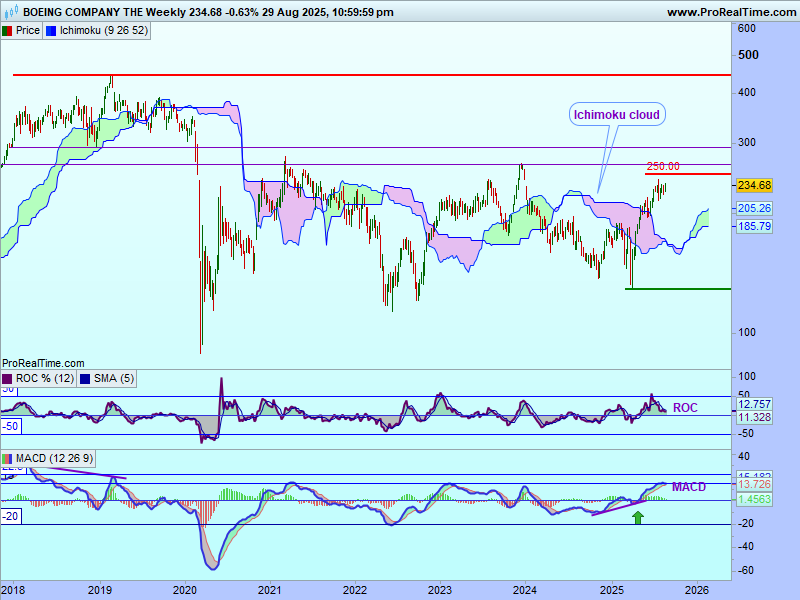Click the 2019 label on time axis
The height and width of the screenshot is (600, 800).
pyautogui.click(x=100, y=590)
